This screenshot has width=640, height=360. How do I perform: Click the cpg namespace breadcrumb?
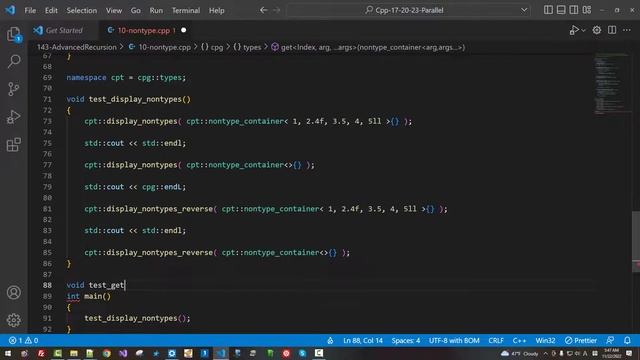pyautogui.click(x=212, y=47)
